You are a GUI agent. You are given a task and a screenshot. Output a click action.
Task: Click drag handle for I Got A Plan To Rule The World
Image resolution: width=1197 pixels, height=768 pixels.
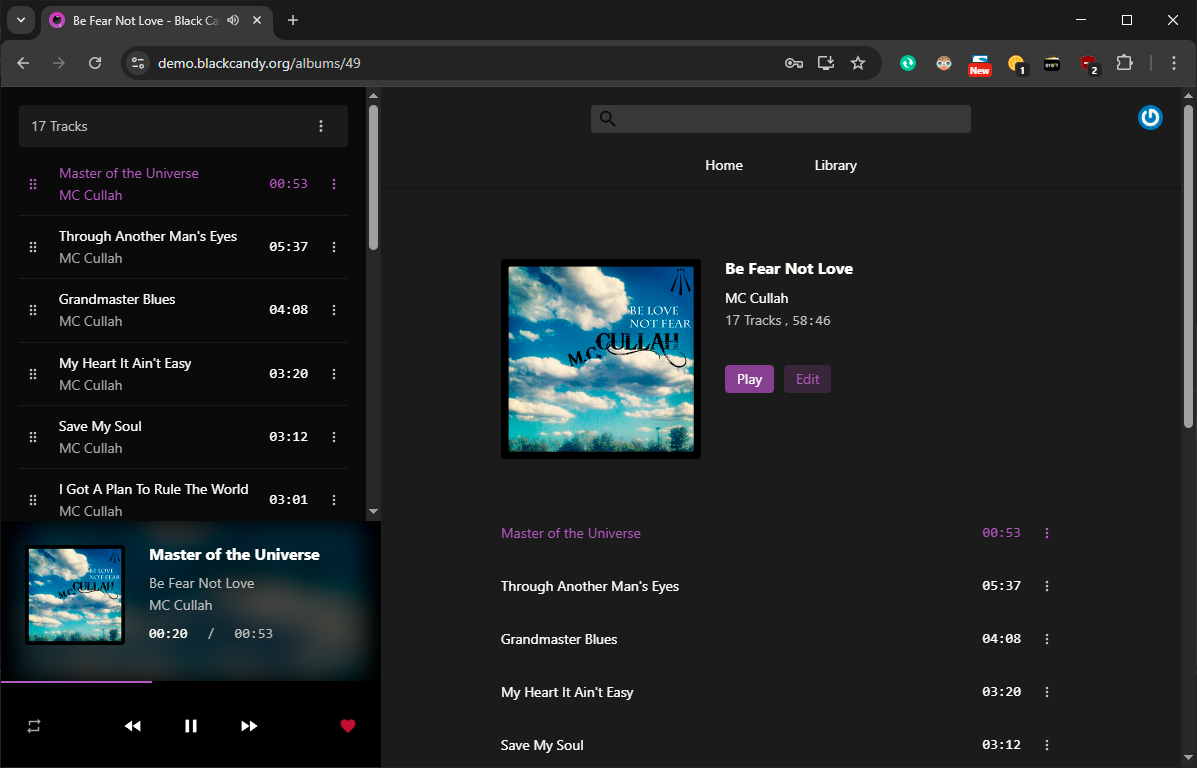pos(33,500)
